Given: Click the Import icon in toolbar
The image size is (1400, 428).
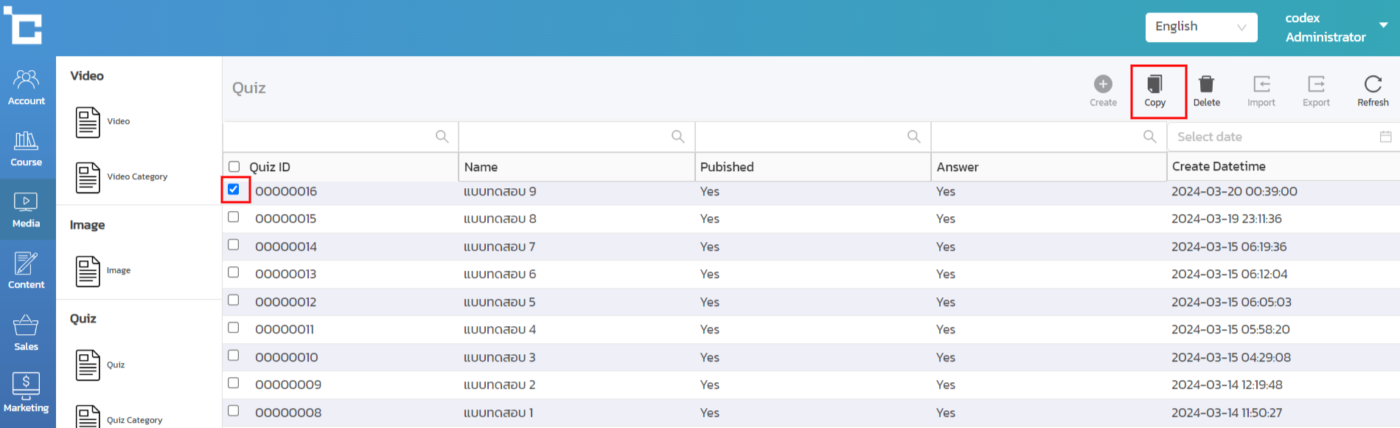Looking at the screenshot, I should 1261,85.
